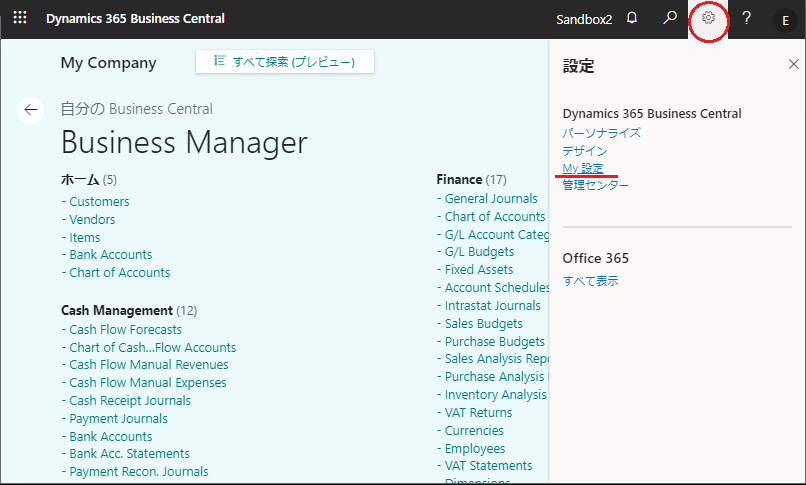This screenshot has height=485, width=806.
Task: Open General Journals under Finance
Action: click(x=491, y=198)
